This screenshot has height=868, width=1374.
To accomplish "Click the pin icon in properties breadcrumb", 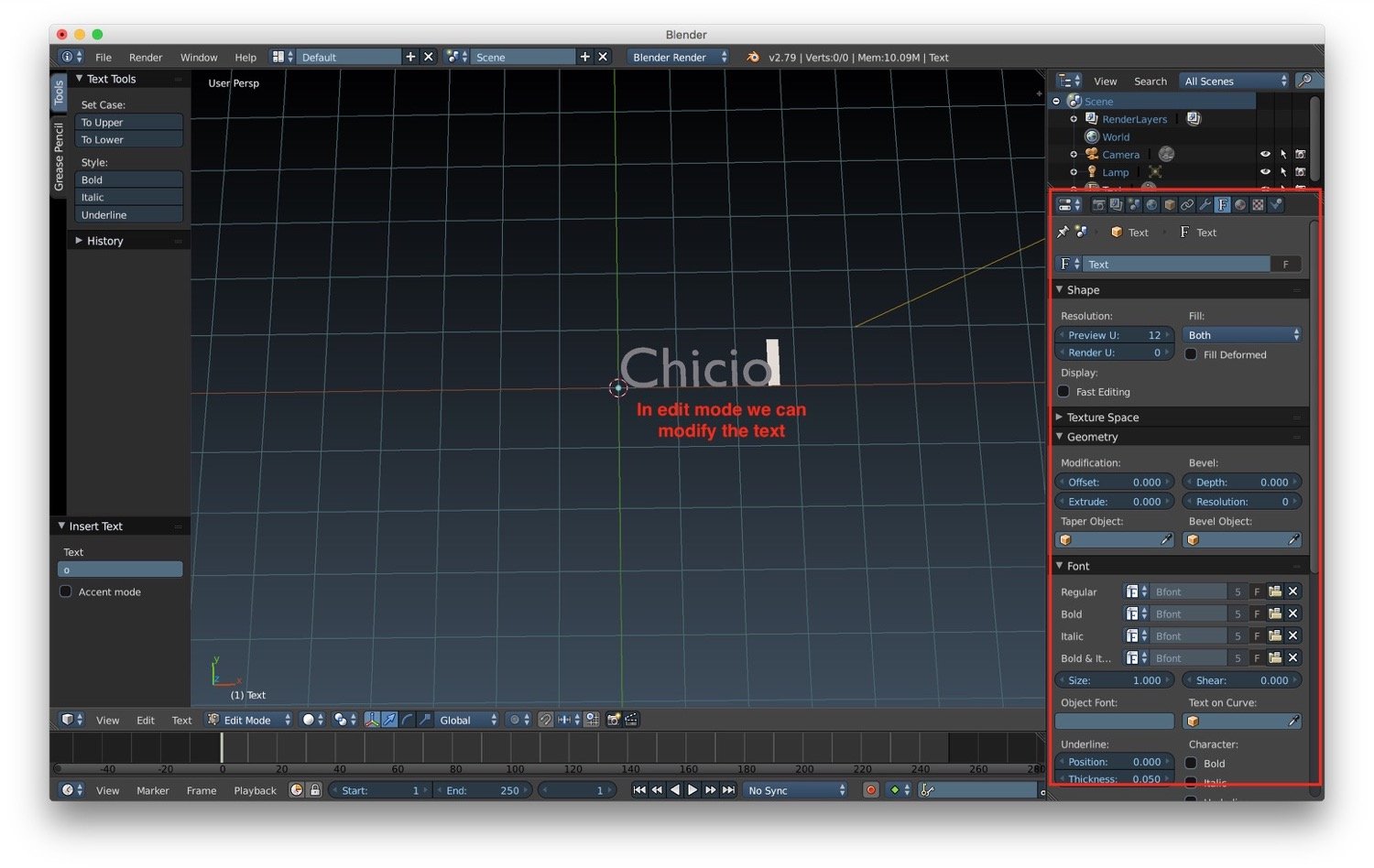I will 1063,233.
